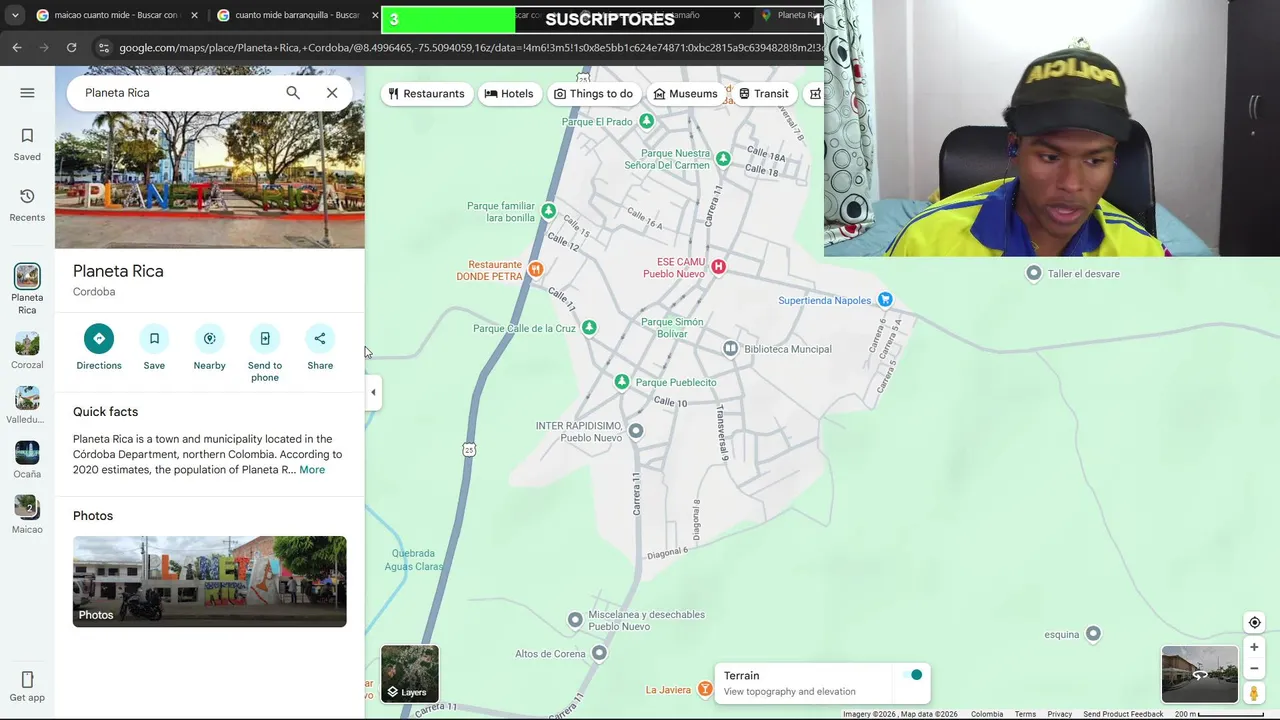Close the maicao cuanto mide tab
Image resolution: width=1280 pixels, height=720 pixels.
(x=194, y=15)
